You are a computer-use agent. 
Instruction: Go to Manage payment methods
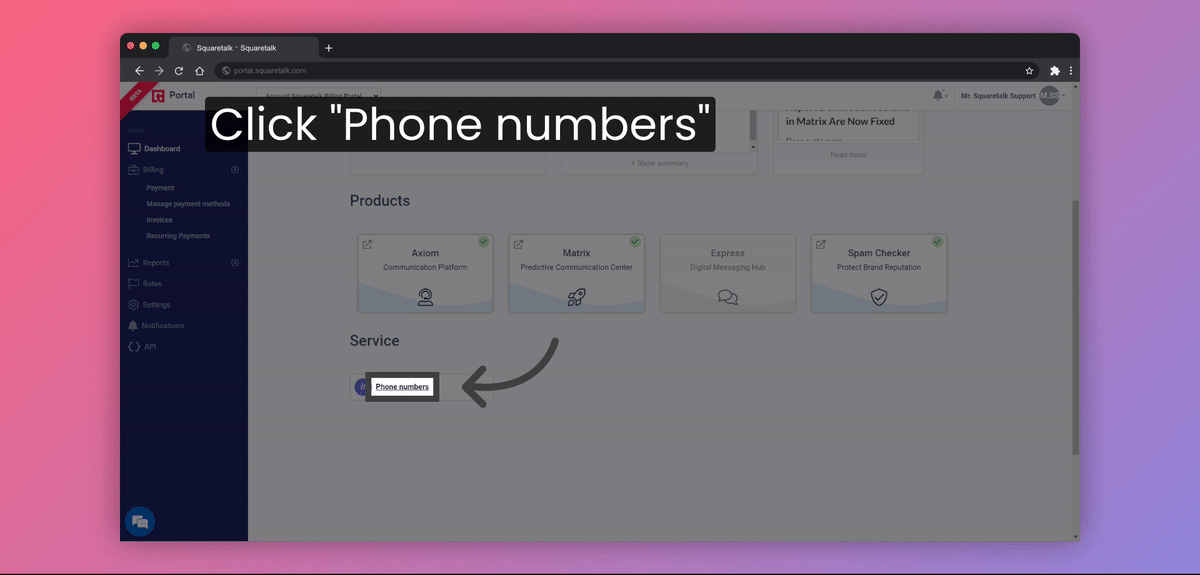[x=188, y=204]
